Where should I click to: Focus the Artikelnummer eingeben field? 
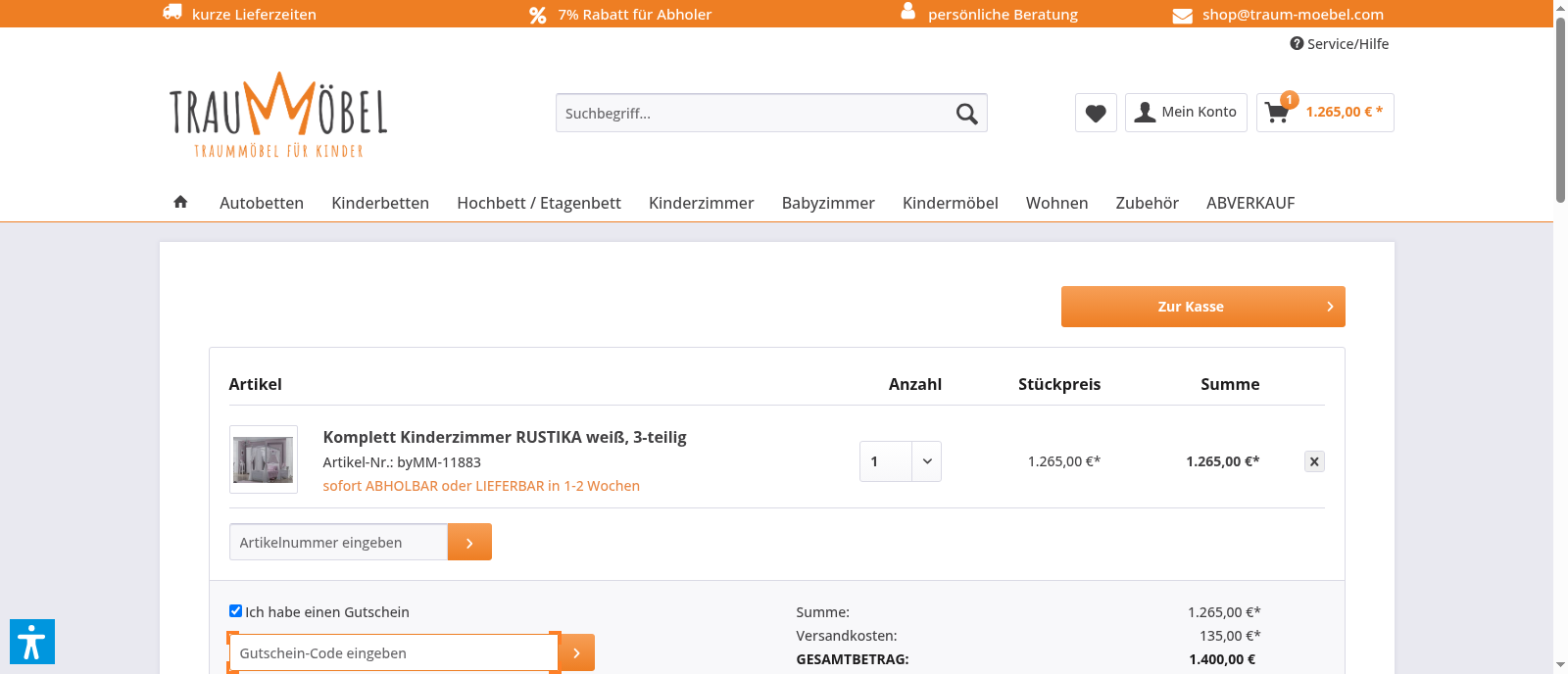338,542
